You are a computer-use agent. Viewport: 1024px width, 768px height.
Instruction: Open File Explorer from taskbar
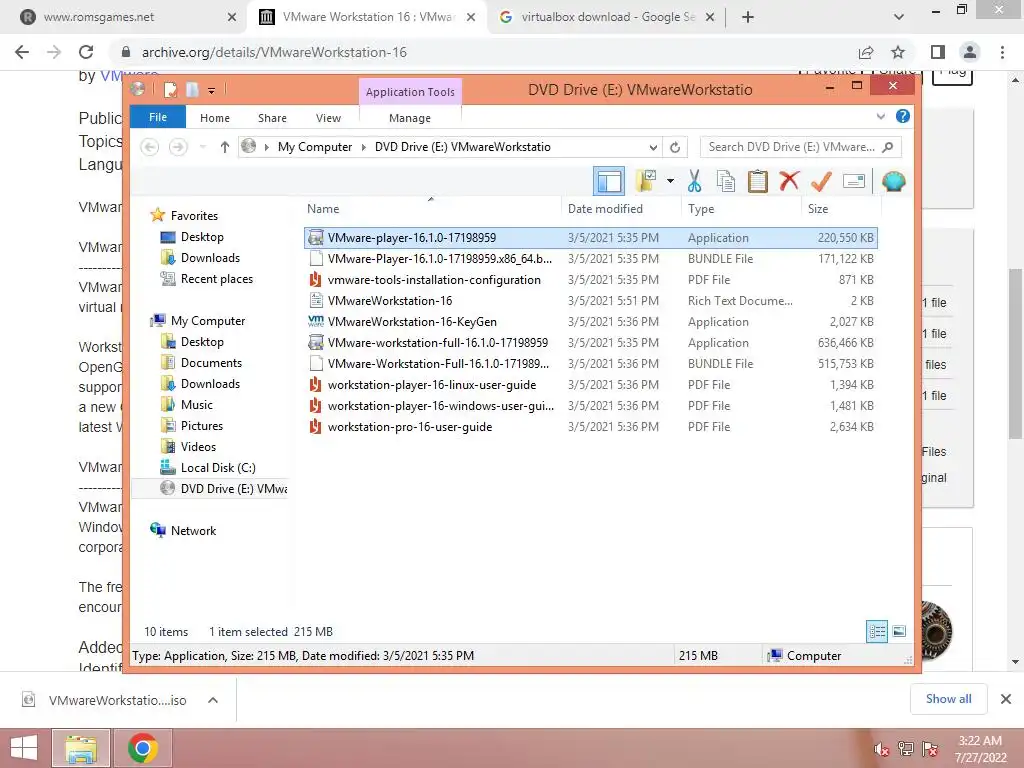[x=81, y=748]
